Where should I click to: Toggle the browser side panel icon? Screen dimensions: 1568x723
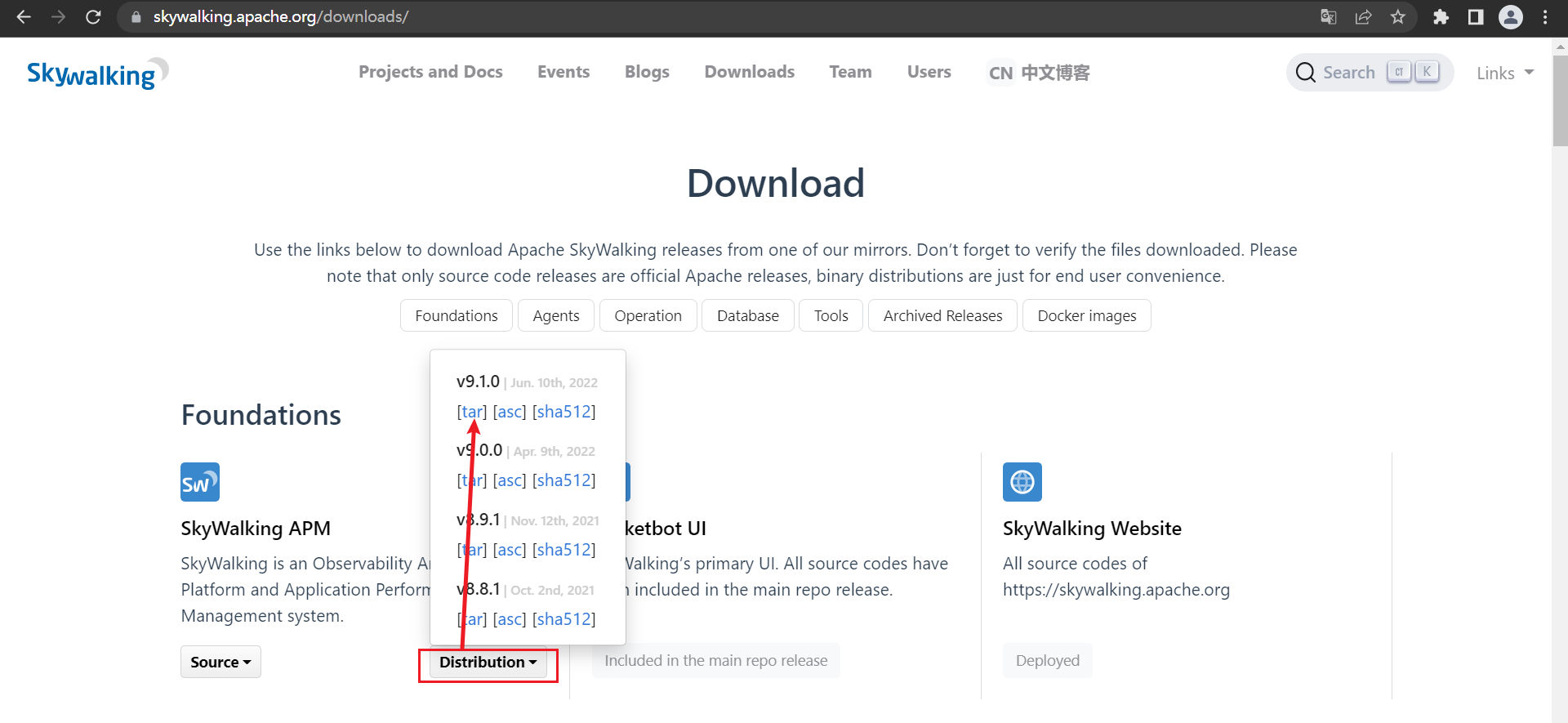coord(1475,17)
